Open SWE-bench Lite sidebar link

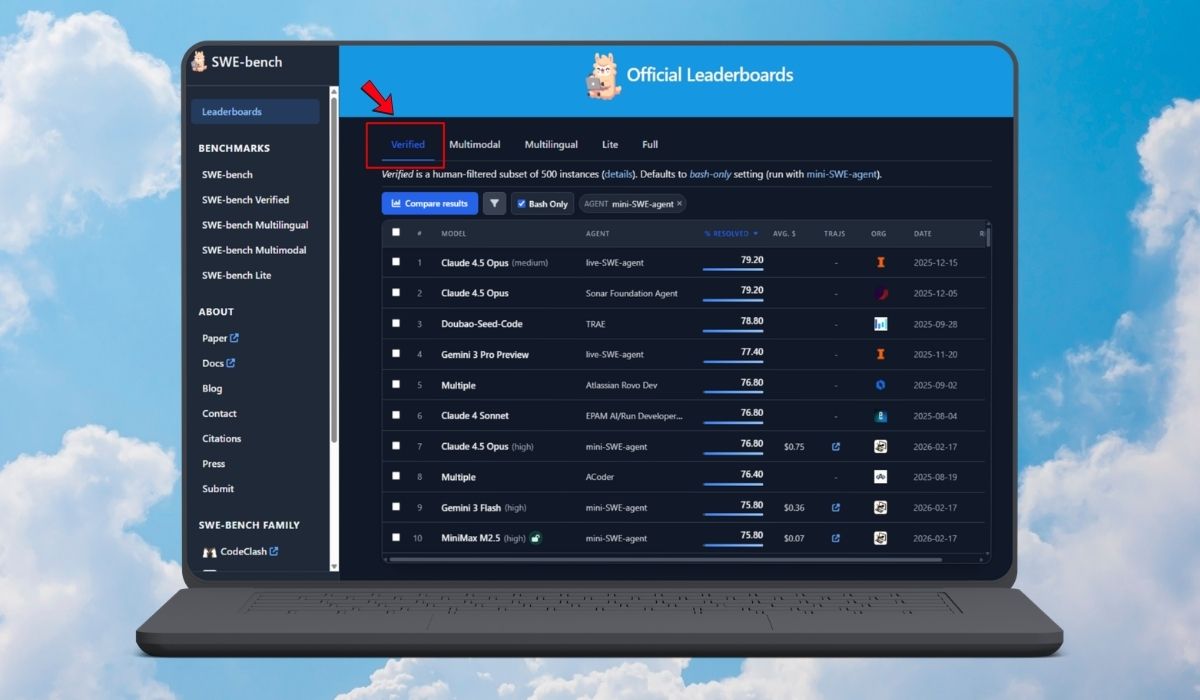[236, 276]
